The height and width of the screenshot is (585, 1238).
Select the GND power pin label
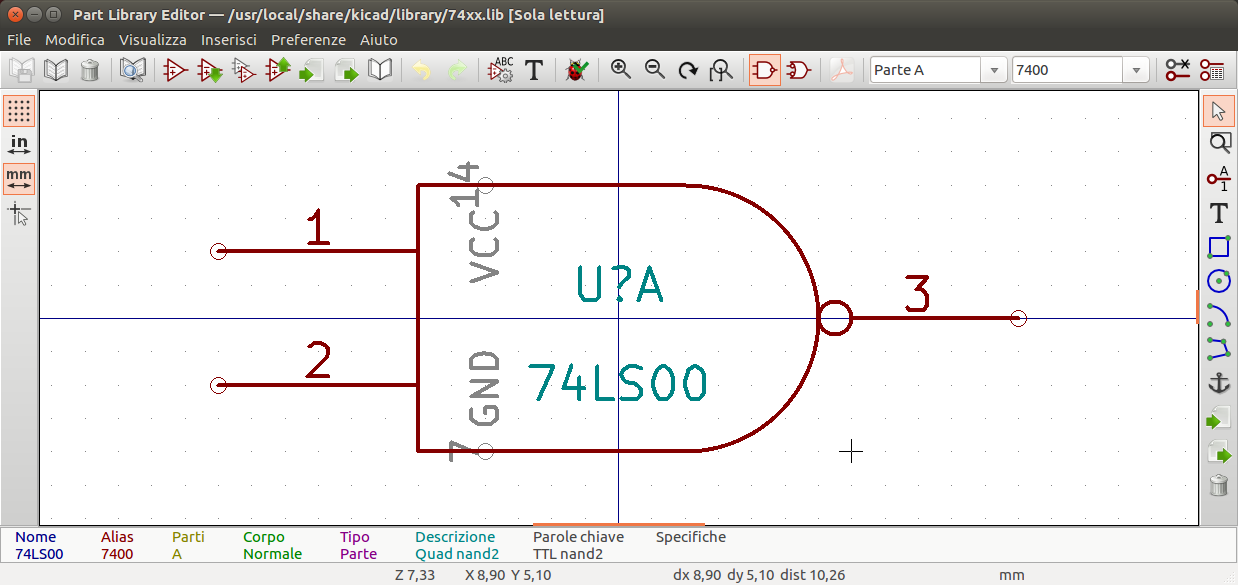[484, 388]
